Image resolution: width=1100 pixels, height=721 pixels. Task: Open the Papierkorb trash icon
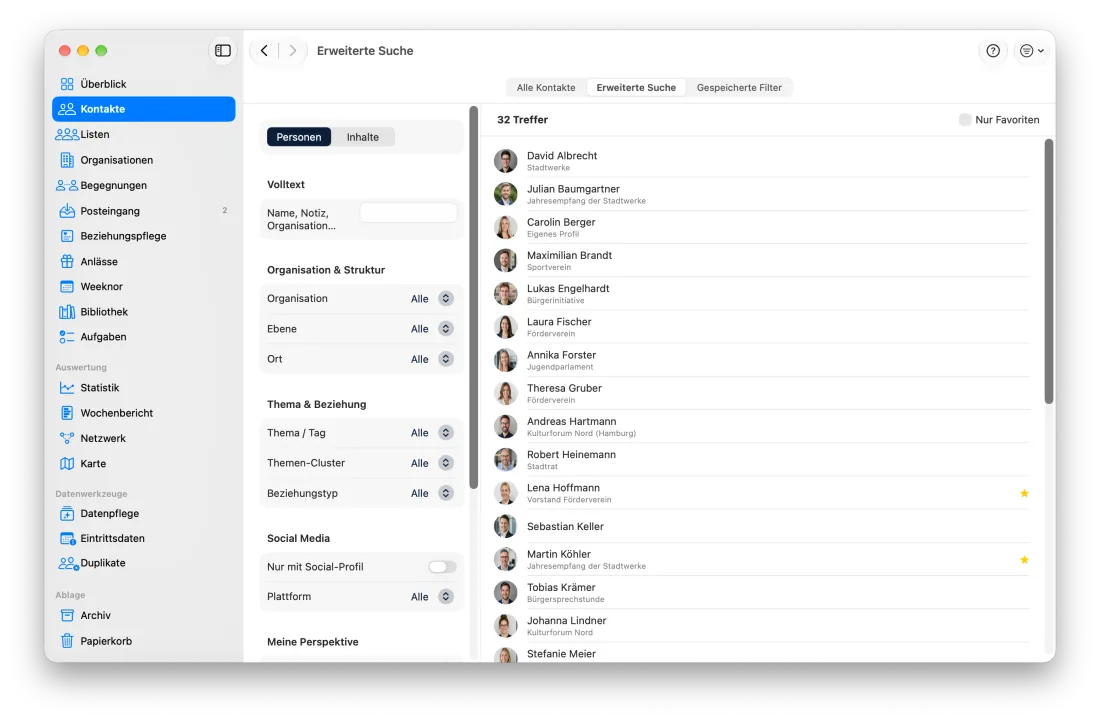point(67,640)
